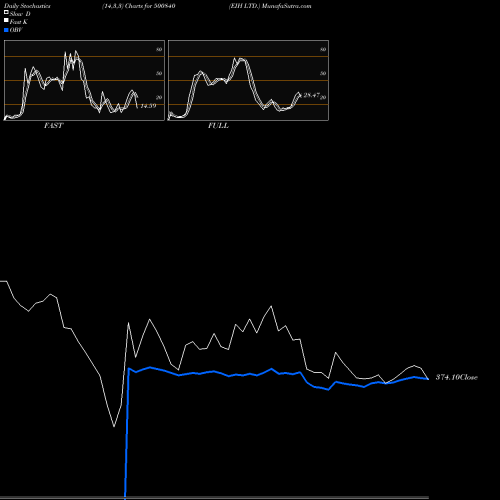Click the 50 level label in FAST chart

(159, 73)
